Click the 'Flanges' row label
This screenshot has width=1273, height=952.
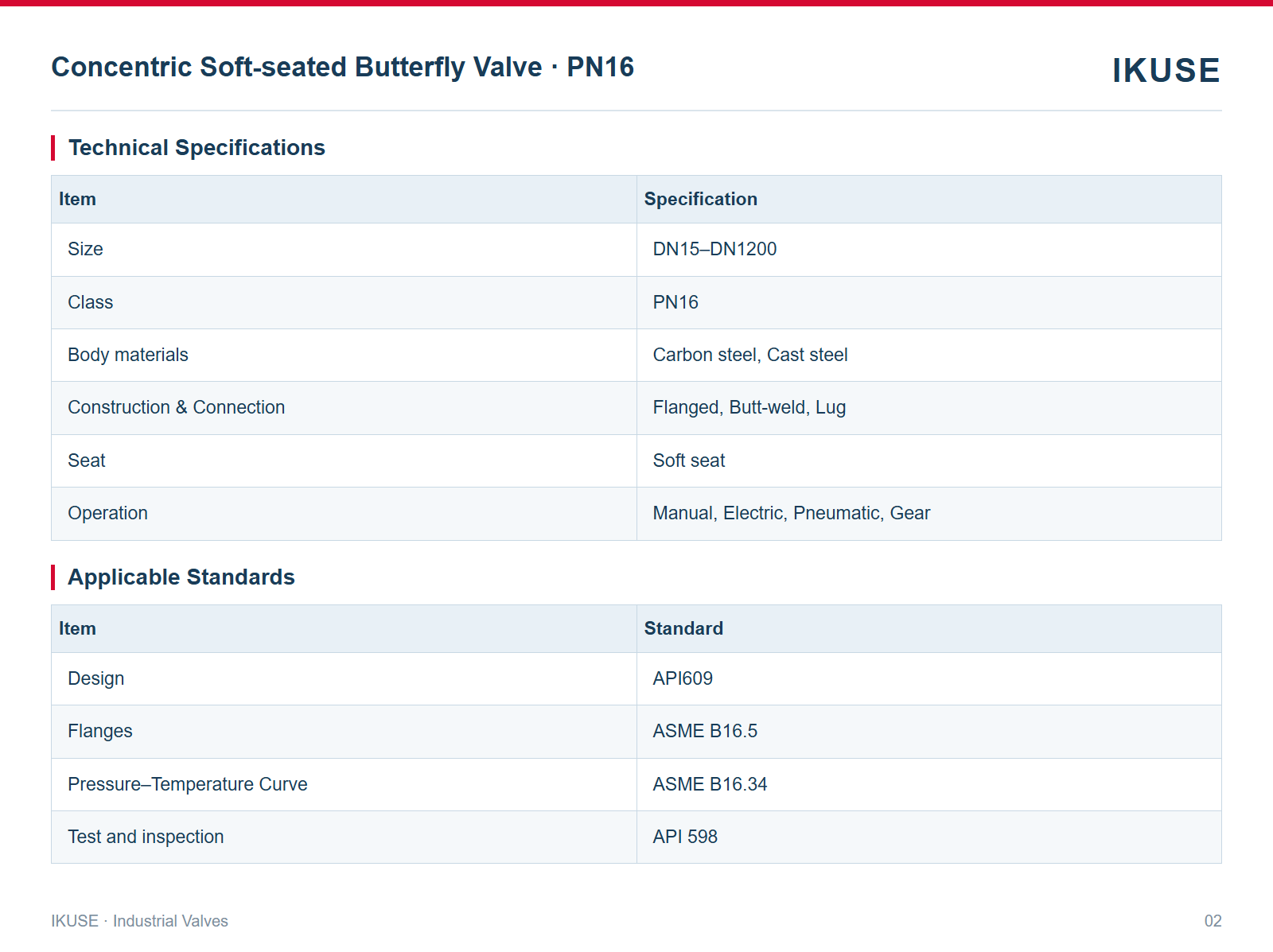(x=100, y=732)
